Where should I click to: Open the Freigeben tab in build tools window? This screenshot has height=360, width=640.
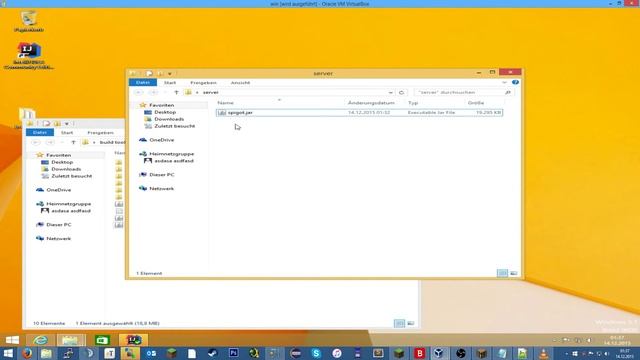coord(100,133)
